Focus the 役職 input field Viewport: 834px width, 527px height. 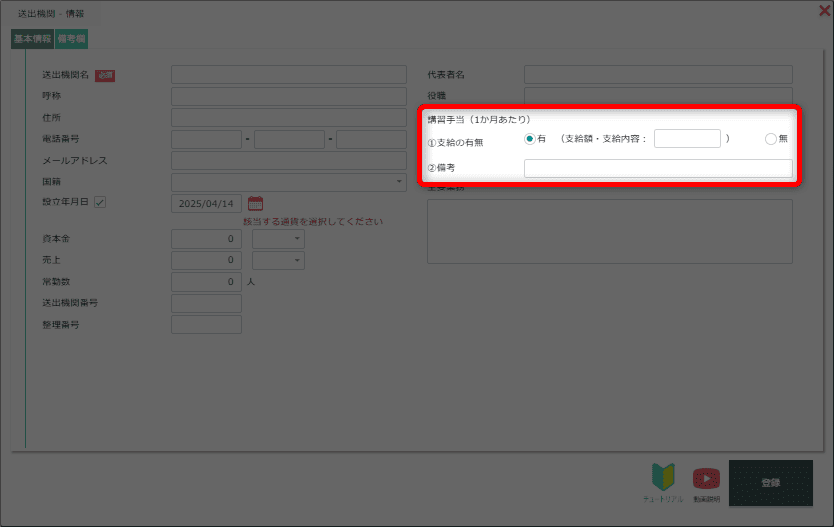(658, 96)
